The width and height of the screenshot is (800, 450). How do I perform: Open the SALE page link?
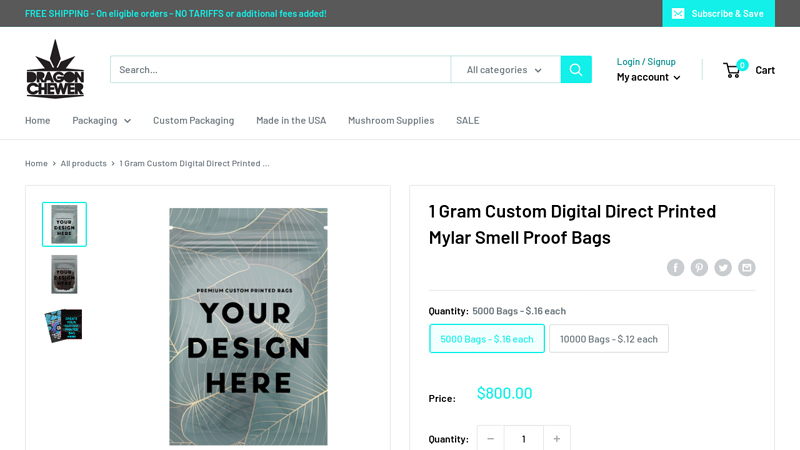(467, 120)
